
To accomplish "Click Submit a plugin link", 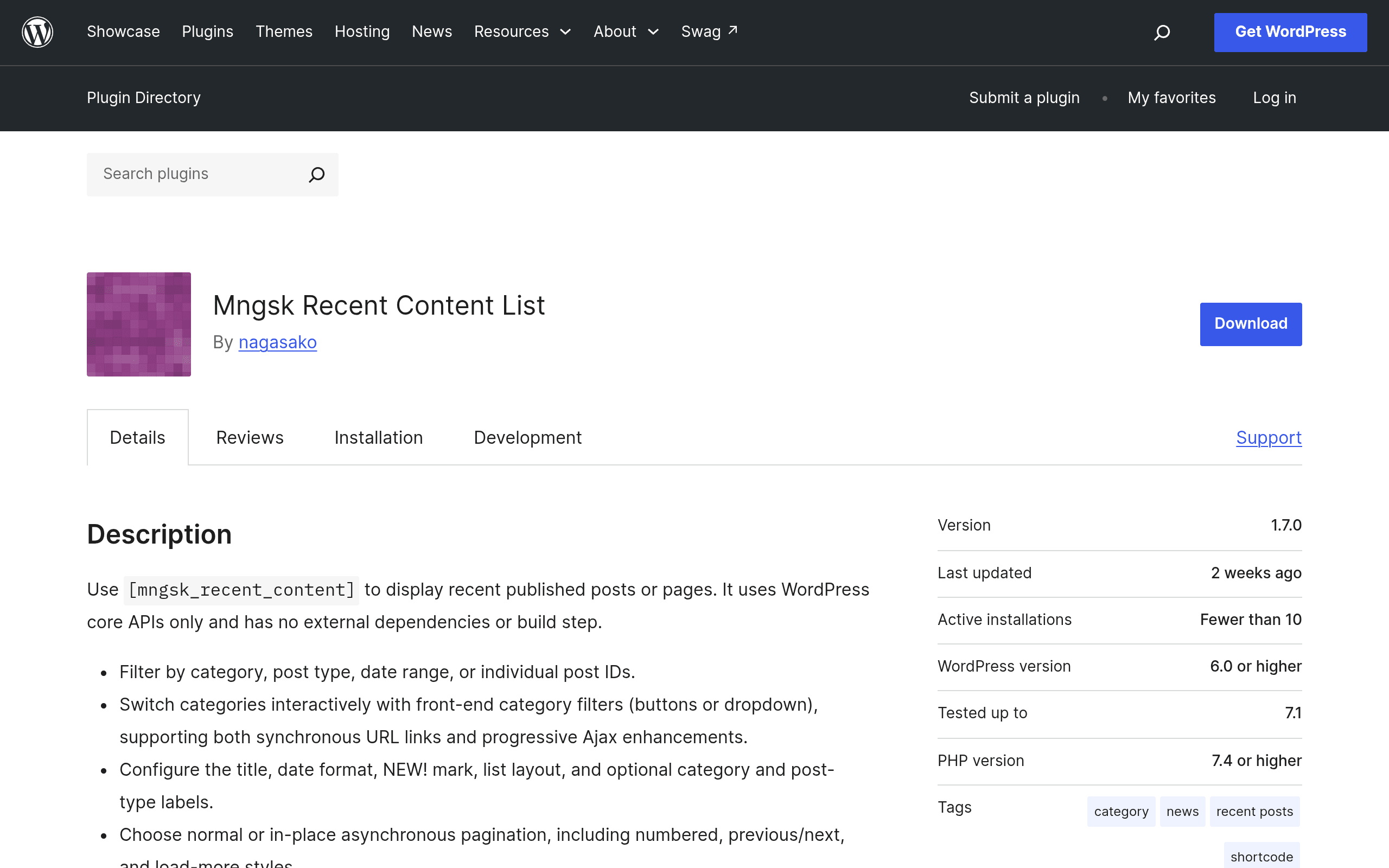I will (x=1024, y=98).
